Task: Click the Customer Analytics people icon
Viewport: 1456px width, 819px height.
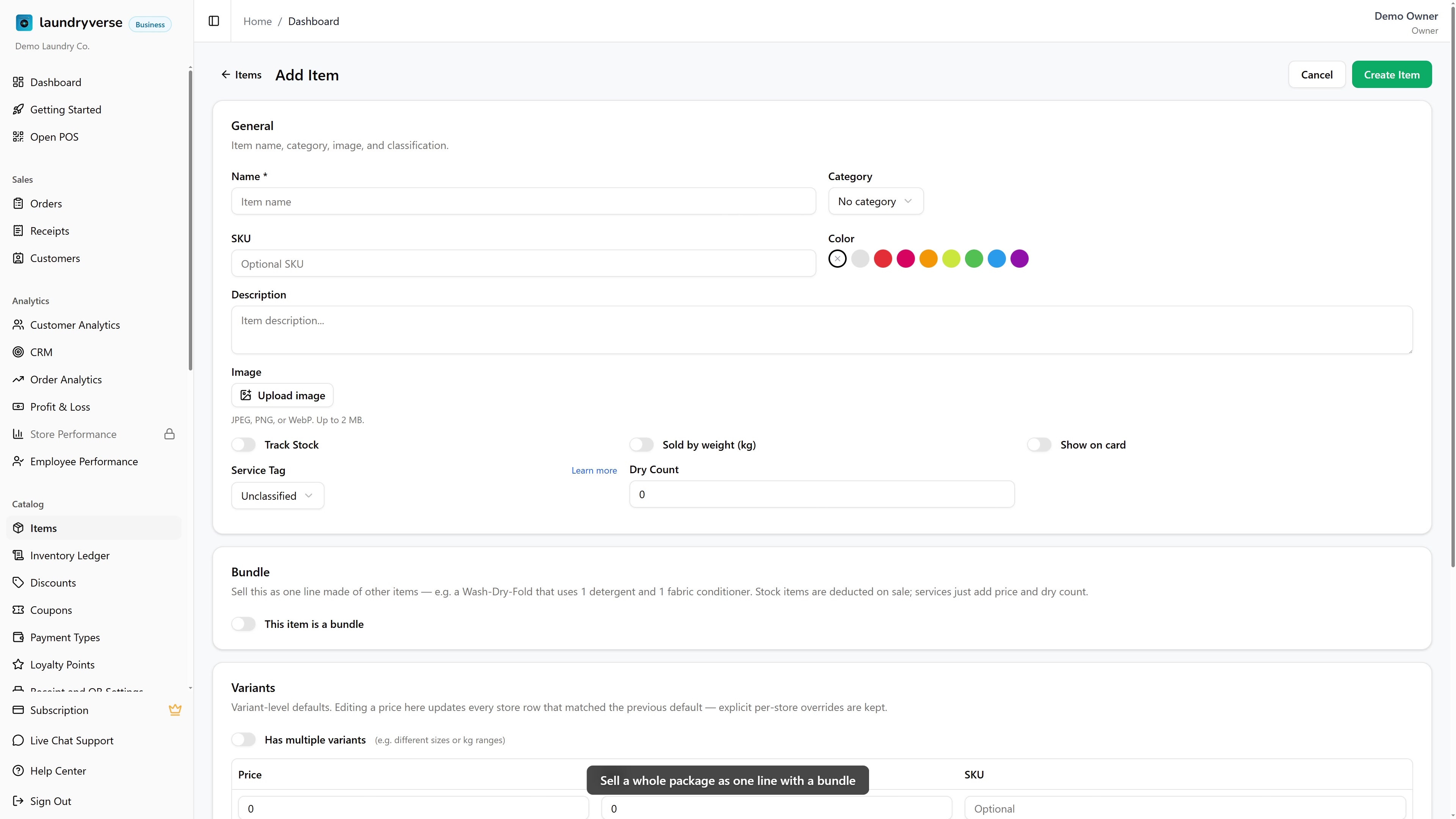Action: (18, 325)
